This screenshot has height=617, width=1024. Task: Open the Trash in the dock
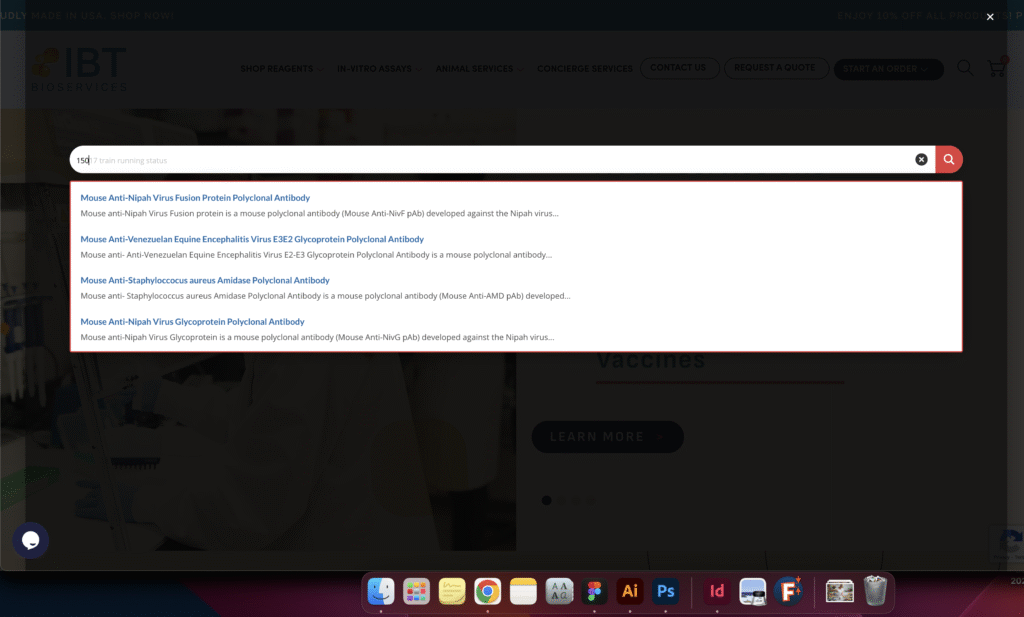(x=875, y=591)
